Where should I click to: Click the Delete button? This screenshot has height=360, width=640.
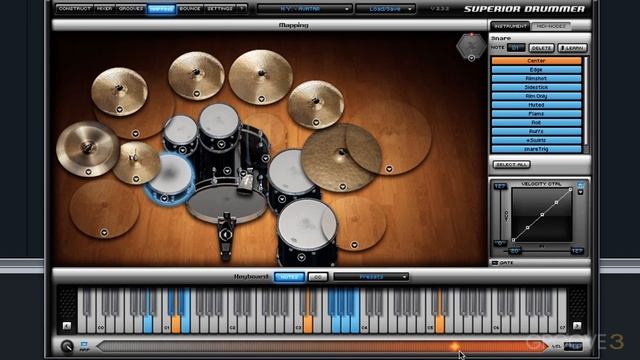pyautogui.click(x=542, y=48)
